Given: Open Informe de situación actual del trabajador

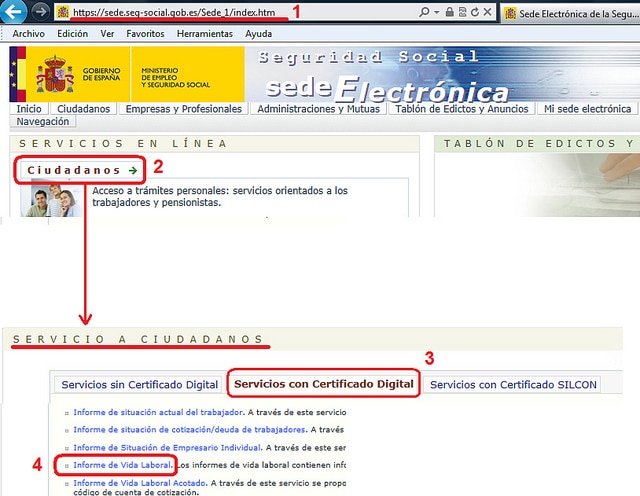Looking at the screenshot, I should pos(157,412).
